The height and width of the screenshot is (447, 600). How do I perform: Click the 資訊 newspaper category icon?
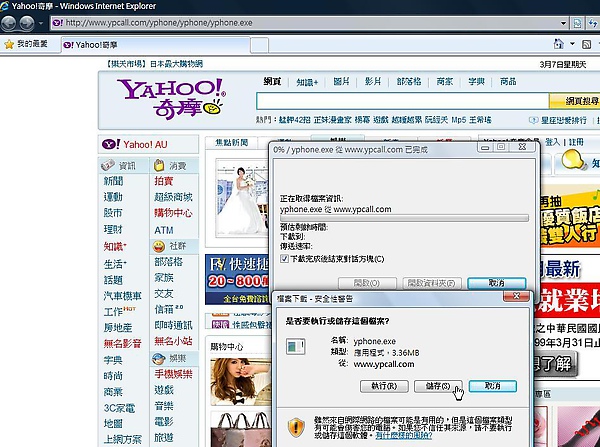pyautogui.click(x=108, y=165)
